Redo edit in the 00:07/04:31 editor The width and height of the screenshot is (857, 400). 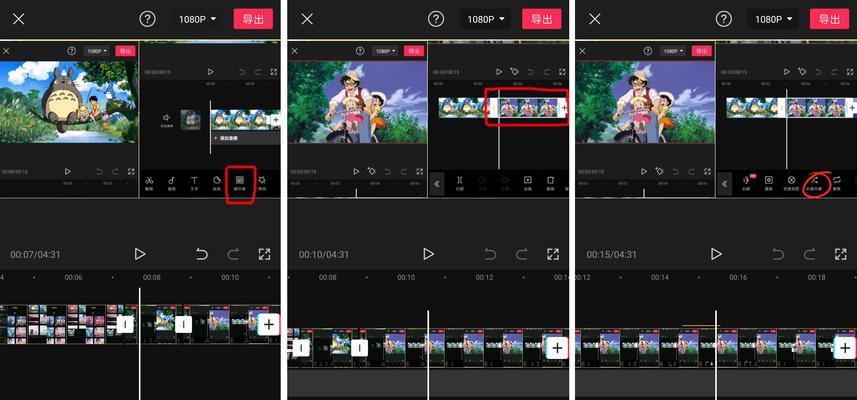(233, 254)
